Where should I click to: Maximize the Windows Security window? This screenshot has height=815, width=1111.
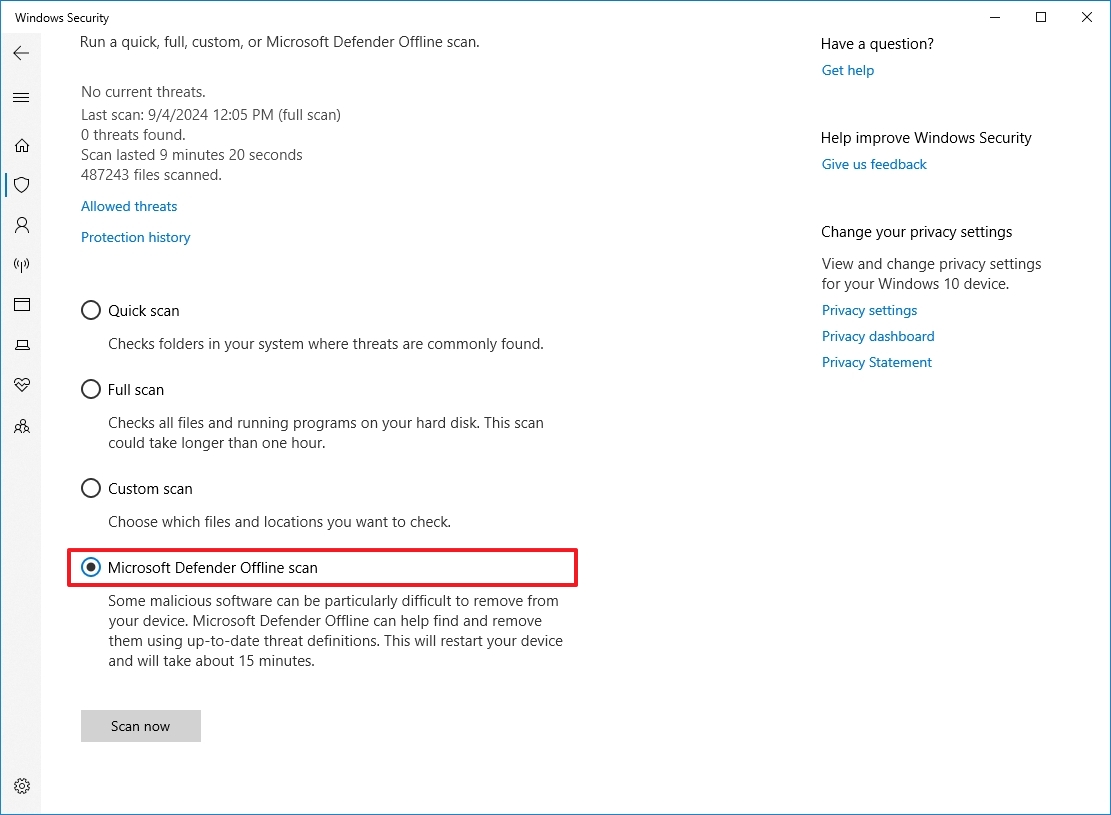[x=1041, y=17]
